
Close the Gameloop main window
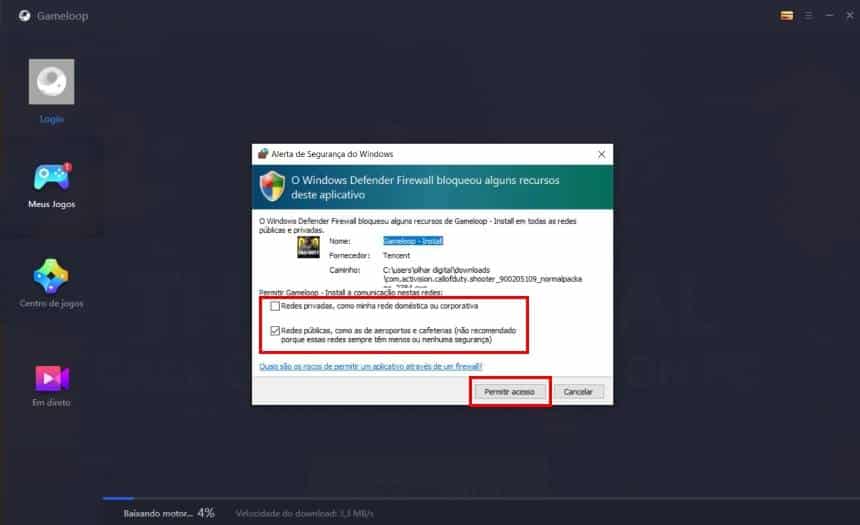point(850,15)
